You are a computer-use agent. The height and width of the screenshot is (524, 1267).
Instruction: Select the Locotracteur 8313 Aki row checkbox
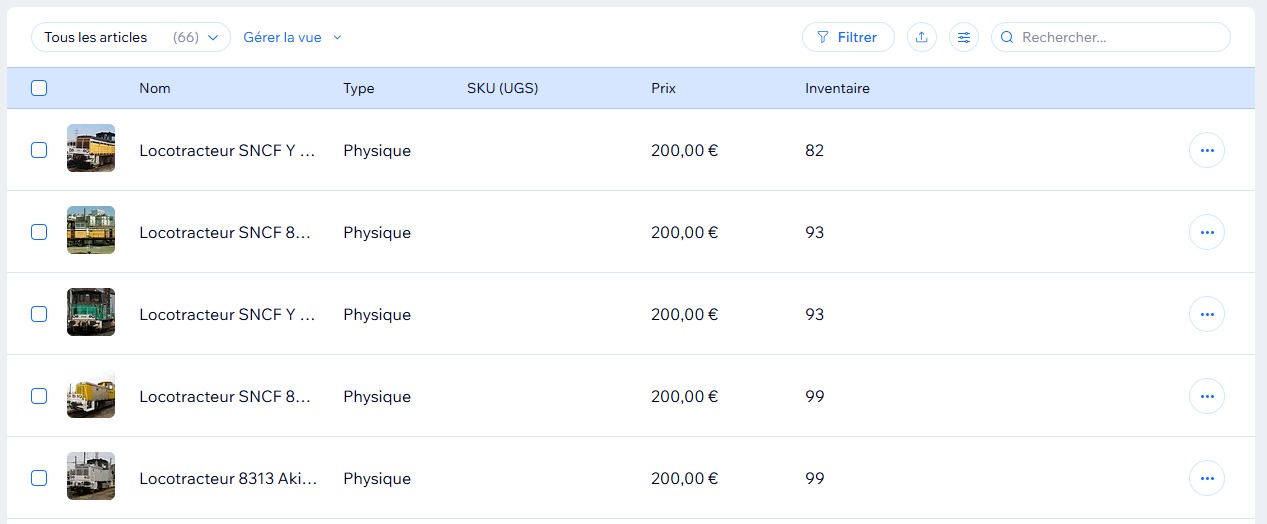point(39,478)
